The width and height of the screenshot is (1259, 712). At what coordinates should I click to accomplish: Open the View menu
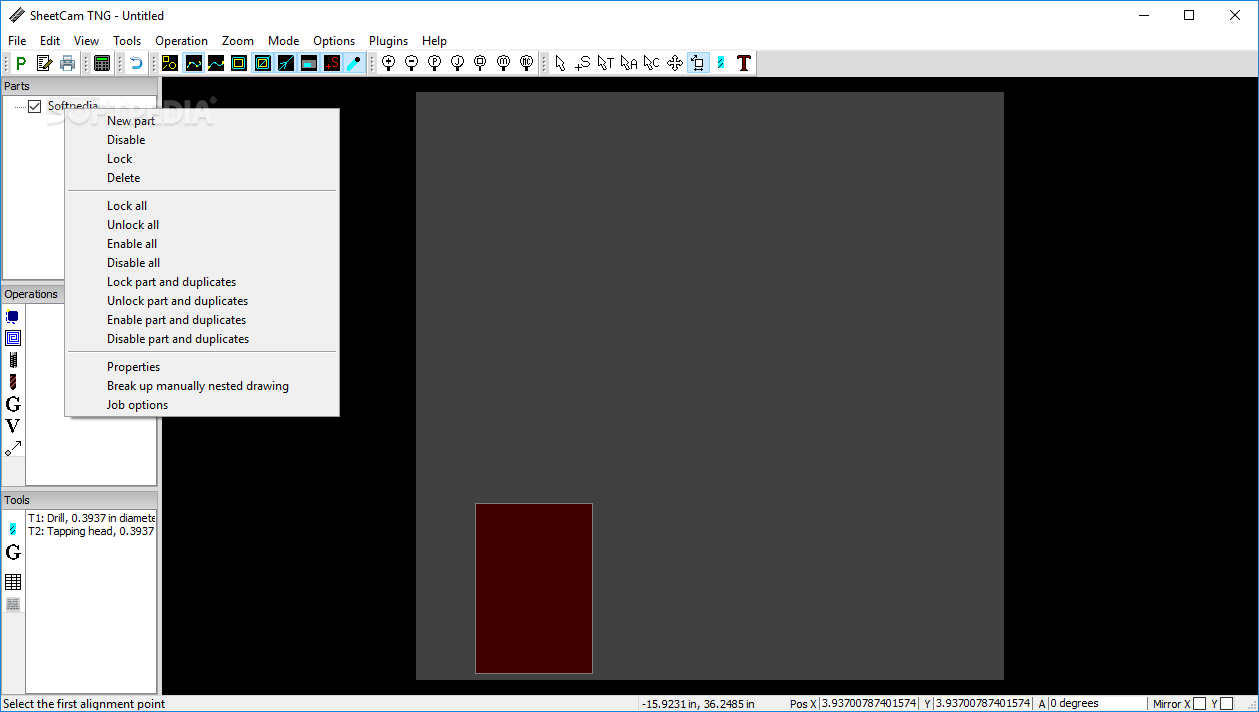[87, 41]
